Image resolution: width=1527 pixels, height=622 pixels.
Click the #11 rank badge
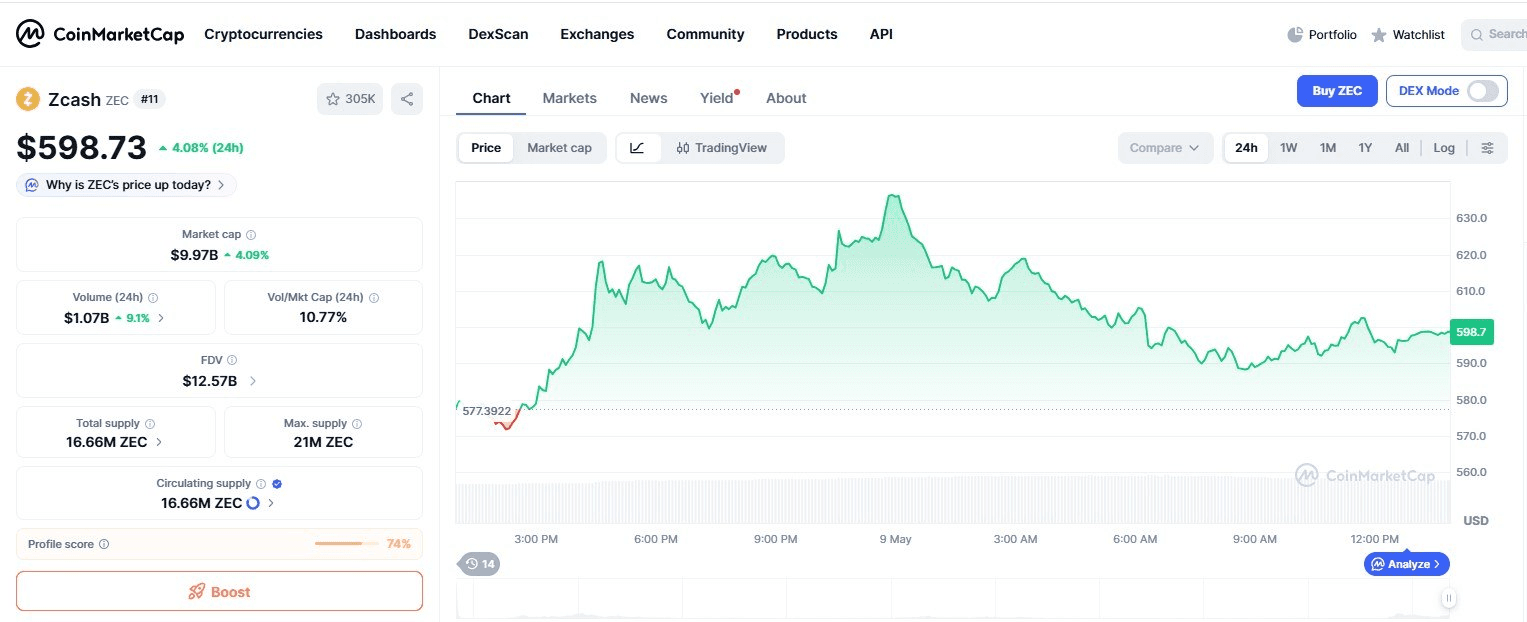point(151,99)
